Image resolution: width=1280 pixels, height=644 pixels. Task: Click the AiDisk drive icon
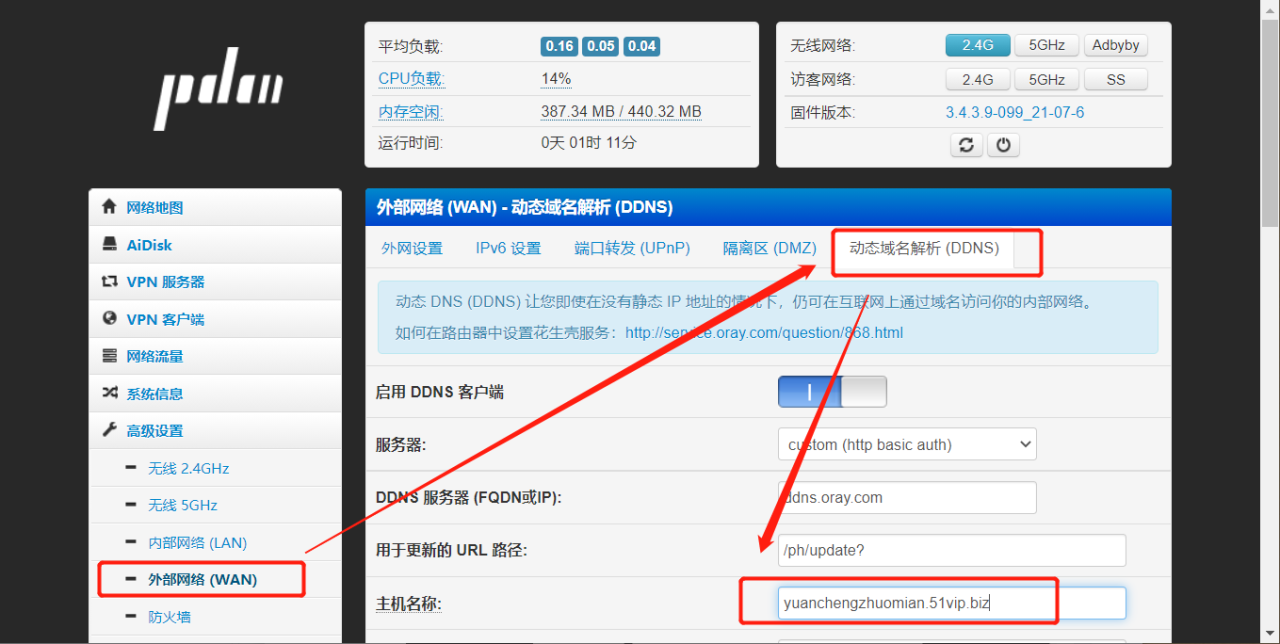pyautogui.click(x=110, y=244)
